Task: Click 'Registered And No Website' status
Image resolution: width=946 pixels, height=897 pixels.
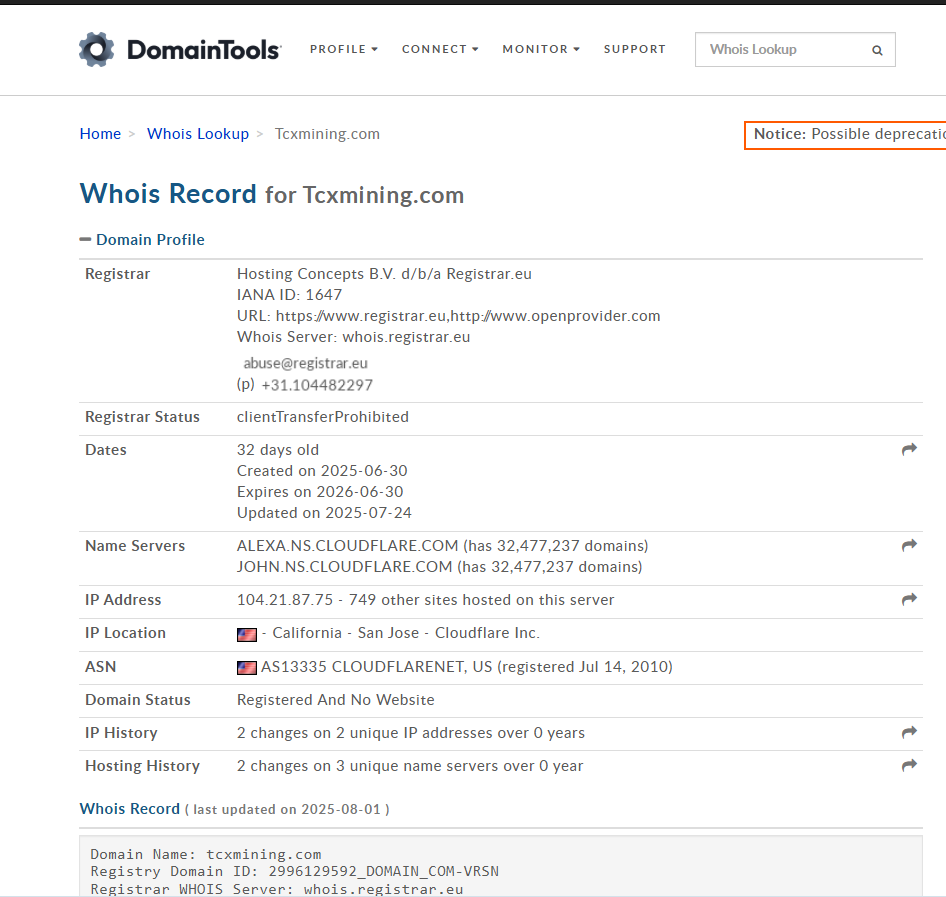Action: [x=335, y=700]
